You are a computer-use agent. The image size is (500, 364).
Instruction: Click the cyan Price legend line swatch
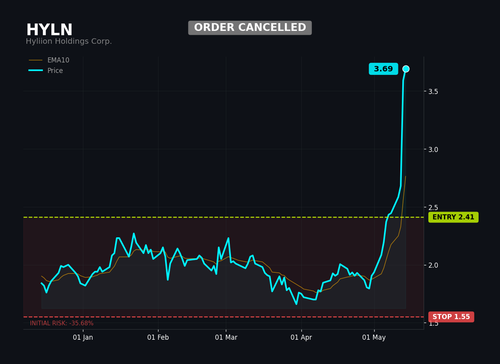pos(36,70)
